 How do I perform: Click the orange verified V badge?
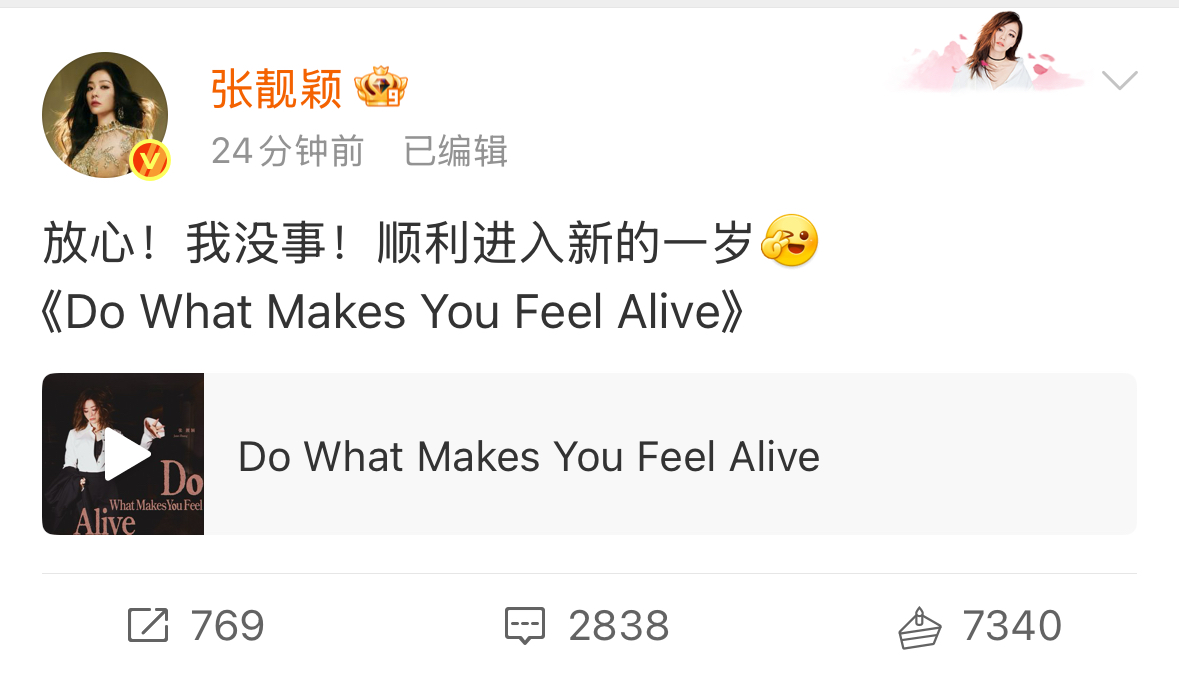tap(150, 160)
